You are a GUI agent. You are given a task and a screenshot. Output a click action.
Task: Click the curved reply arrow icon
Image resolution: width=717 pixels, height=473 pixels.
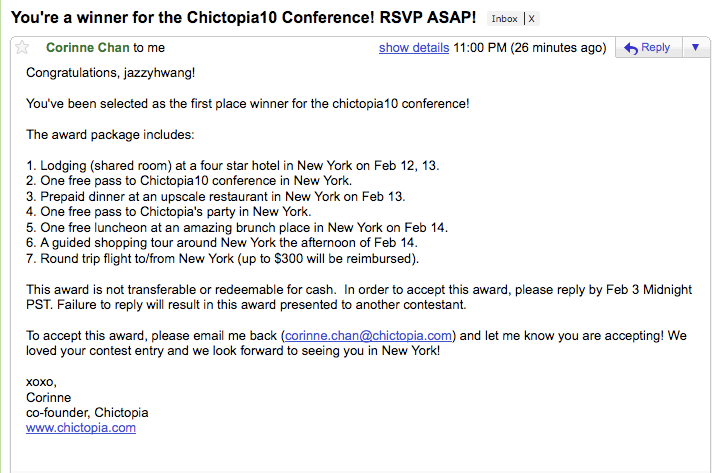point(631,48)
